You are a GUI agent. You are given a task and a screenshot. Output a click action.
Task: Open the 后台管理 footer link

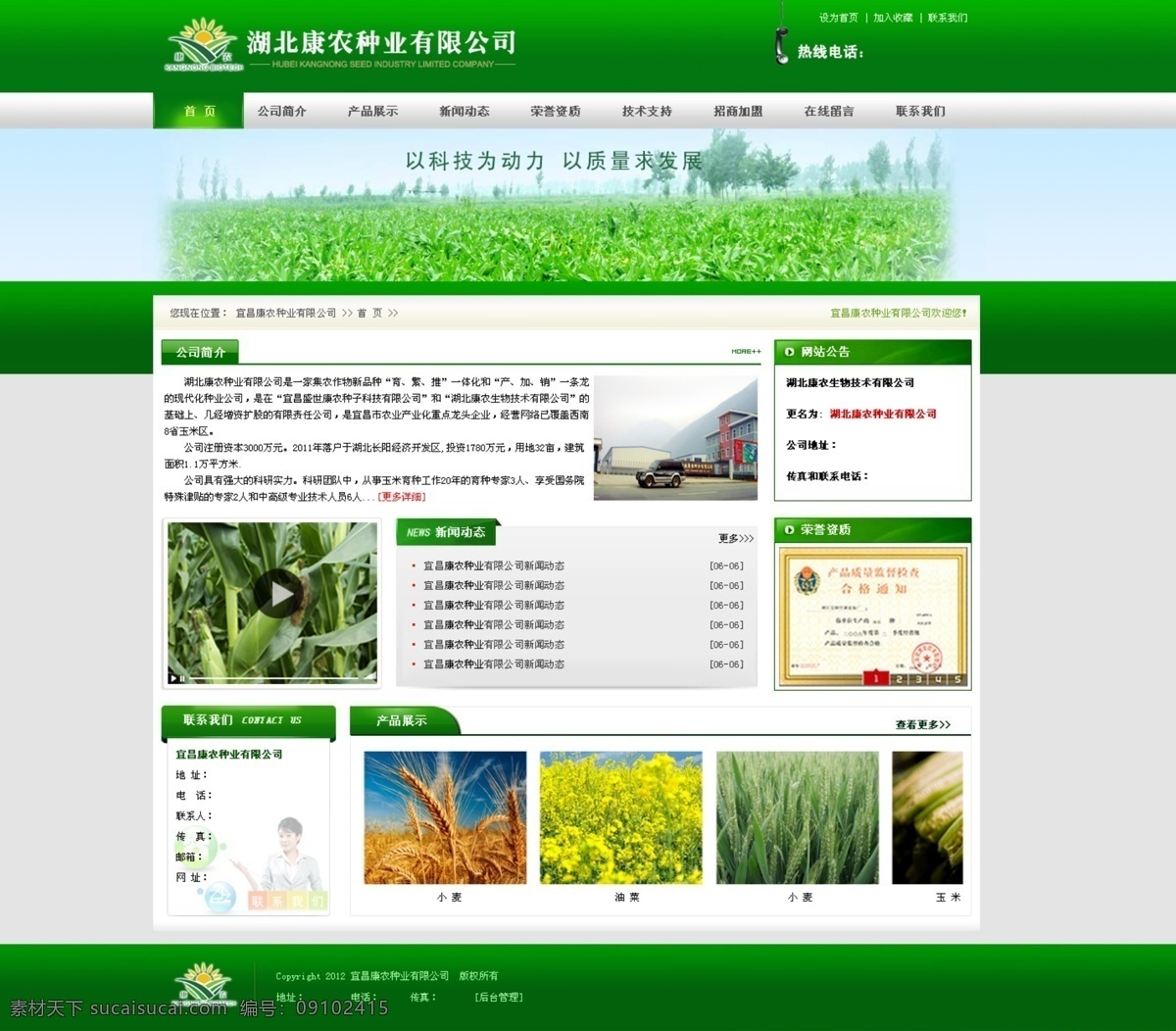pyautogui.click(x=499, y=997)
